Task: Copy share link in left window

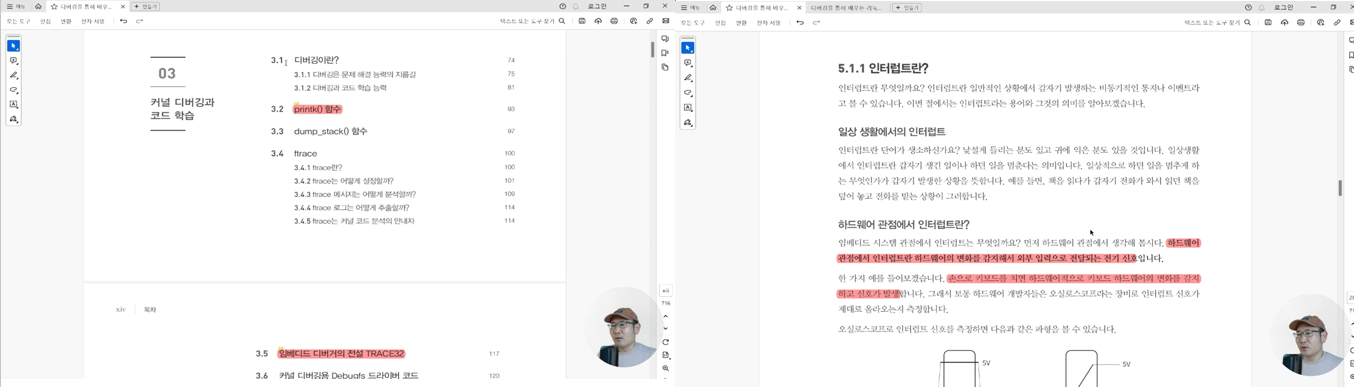Action: pos(650,21)
